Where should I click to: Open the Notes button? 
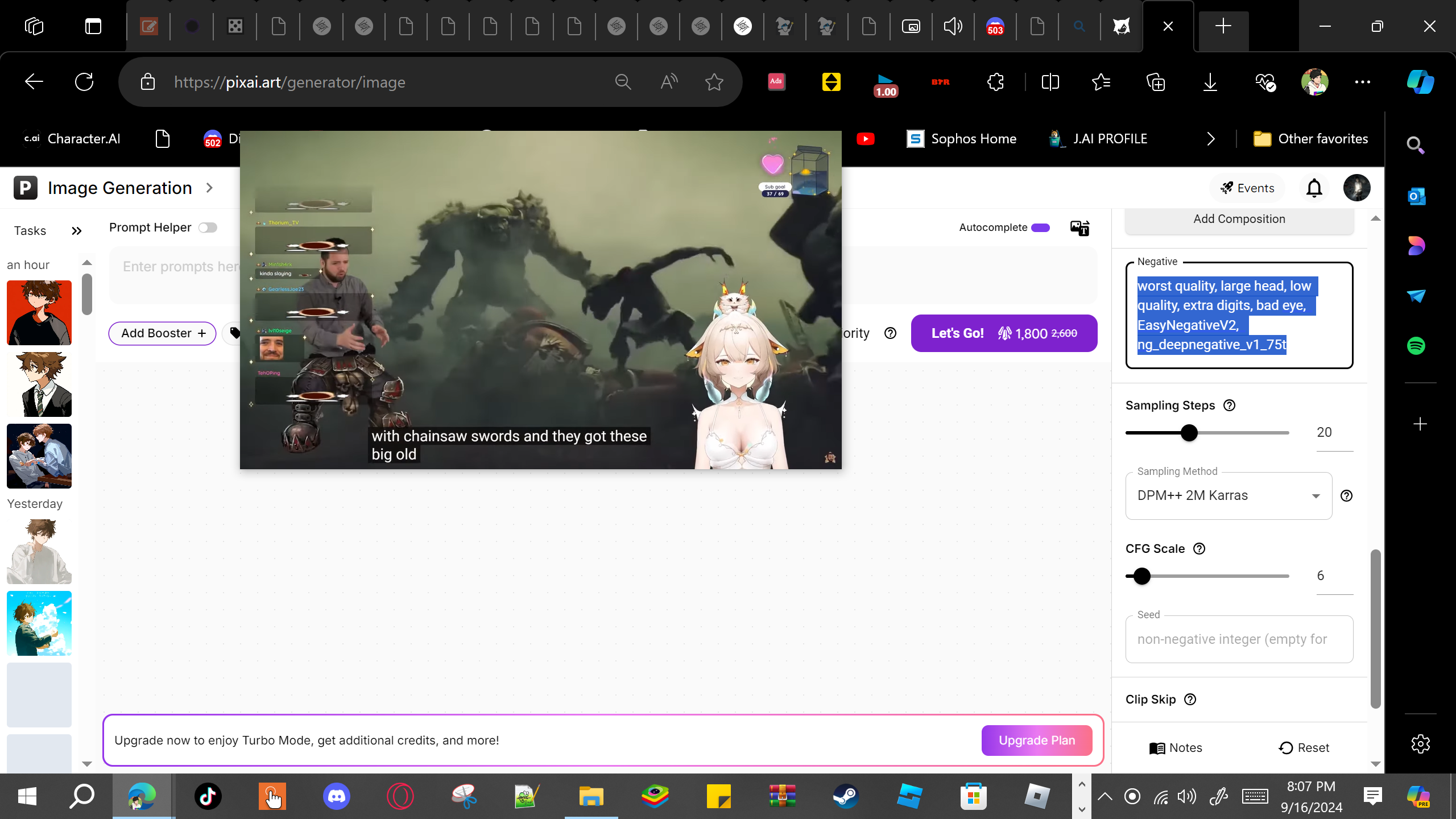coord(1176,748)
